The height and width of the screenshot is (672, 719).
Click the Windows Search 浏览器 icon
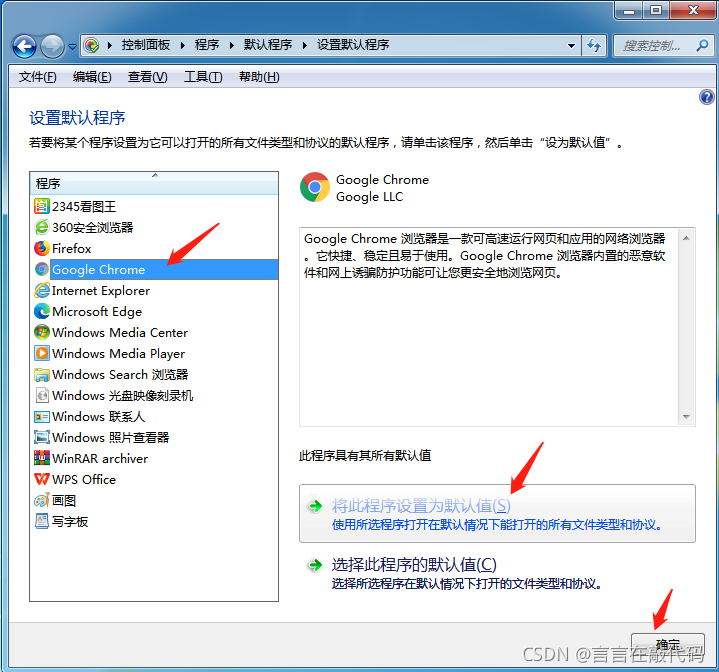(42, 375)
